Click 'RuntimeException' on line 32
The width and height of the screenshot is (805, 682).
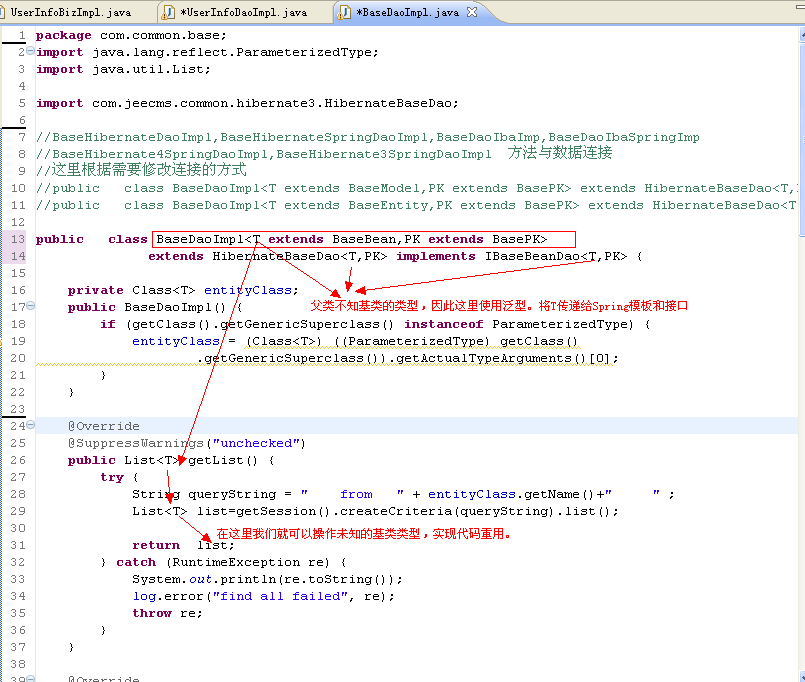click(236, 561)
